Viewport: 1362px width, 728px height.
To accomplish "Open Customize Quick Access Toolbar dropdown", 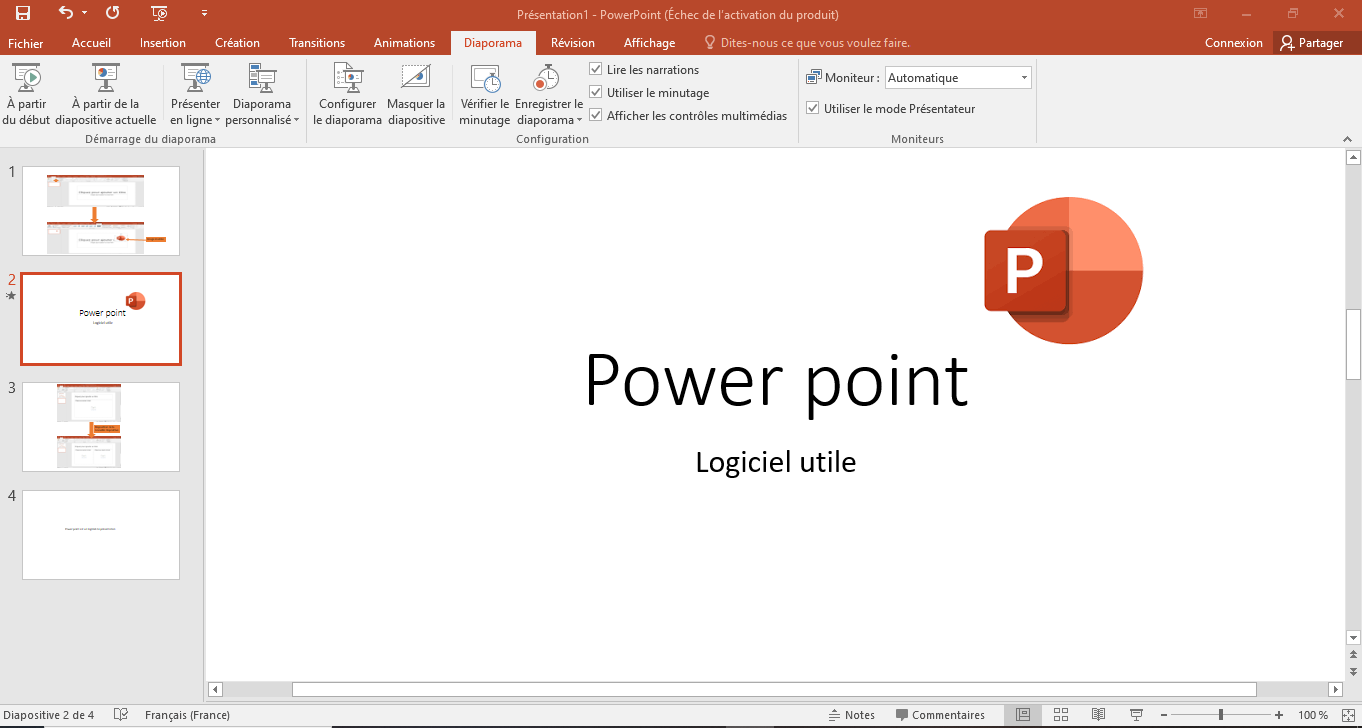I will 204,13.
